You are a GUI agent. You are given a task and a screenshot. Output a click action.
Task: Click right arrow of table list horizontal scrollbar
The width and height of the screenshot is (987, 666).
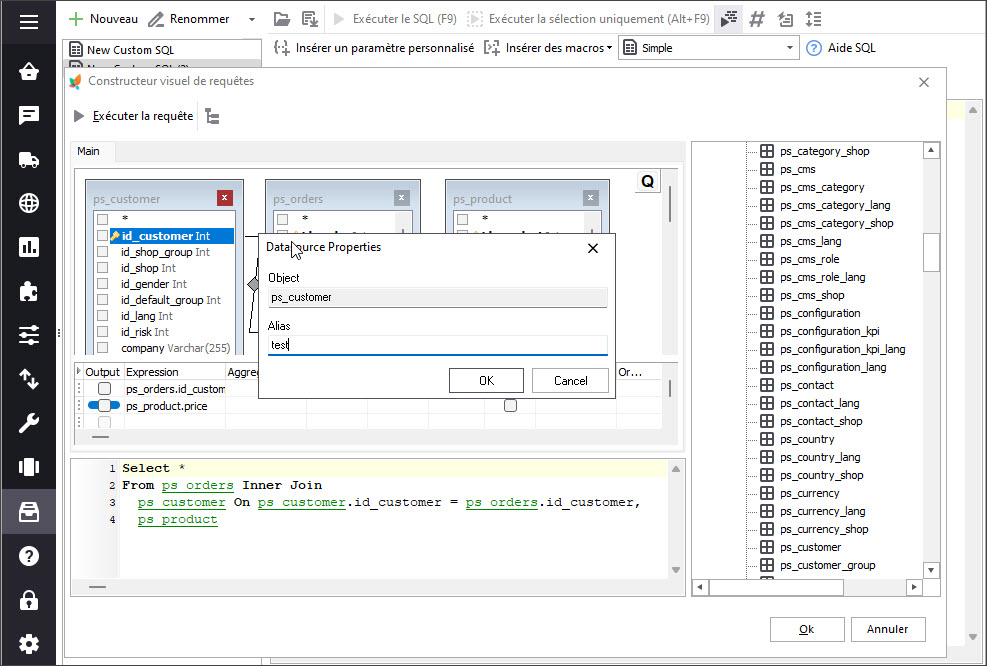pyautogui.click(x=914, y=587)
